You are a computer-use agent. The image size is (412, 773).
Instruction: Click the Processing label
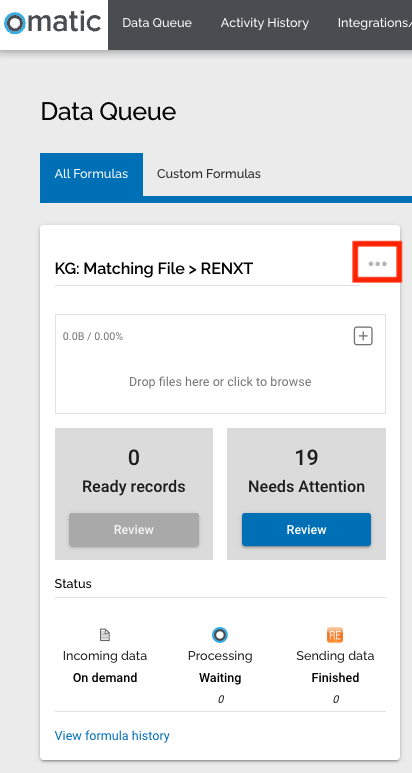[x=220, y=656]
